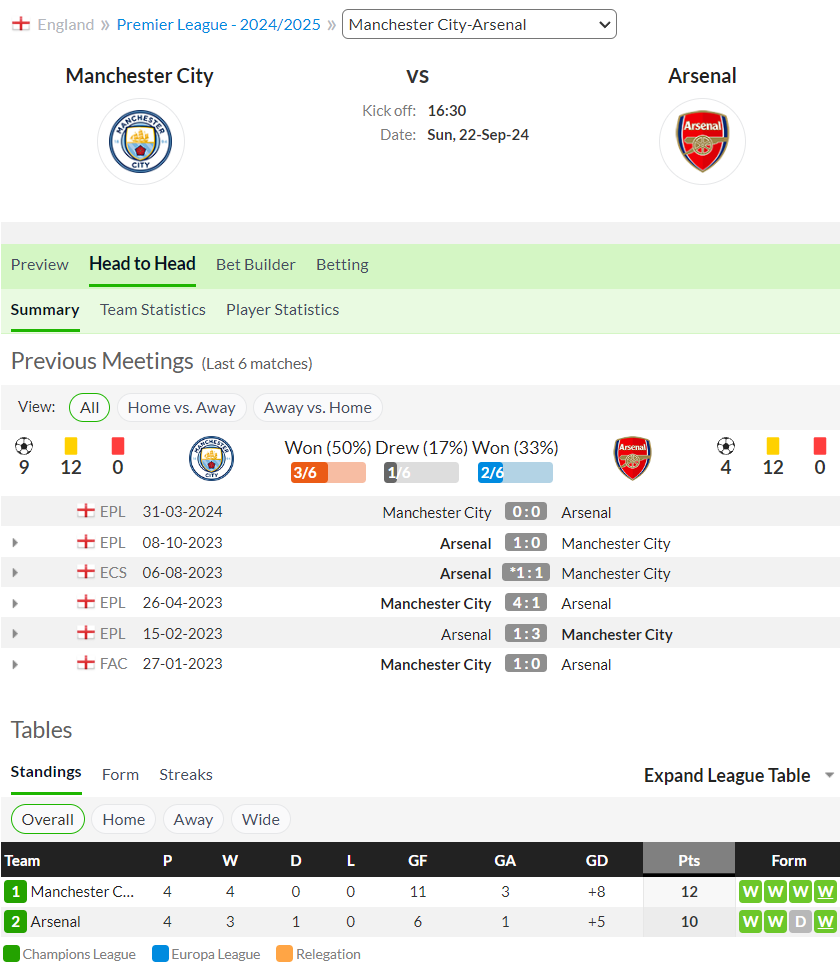Open the Premier League - 2024/2025 link
Image resolution: width=840 pixels, height=975 pixels.
click(218, 24)
